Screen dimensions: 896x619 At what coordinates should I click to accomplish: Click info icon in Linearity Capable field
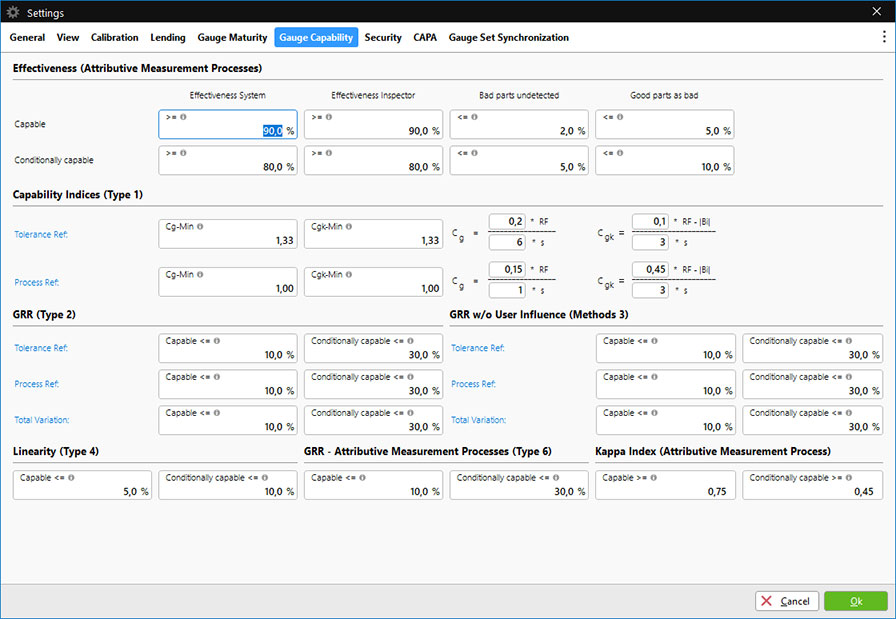[71, 478]
